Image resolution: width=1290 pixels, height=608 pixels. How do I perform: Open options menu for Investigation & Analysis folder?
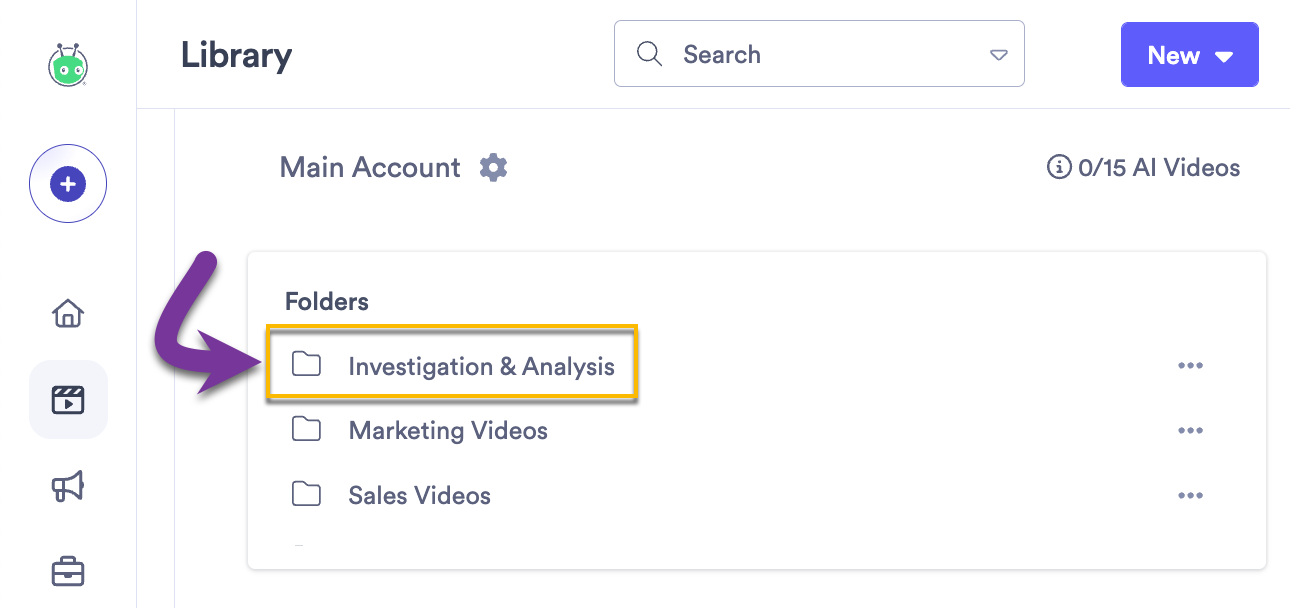(x=1190, y=365)
